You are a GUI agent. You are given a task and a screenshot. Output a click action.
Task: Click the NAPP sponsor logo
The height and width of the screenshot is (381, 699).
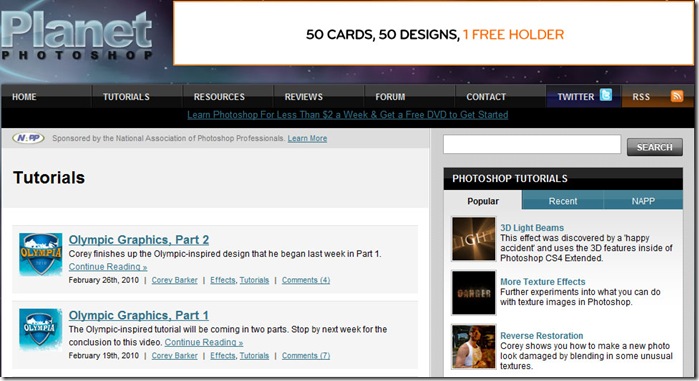(28, 138)
